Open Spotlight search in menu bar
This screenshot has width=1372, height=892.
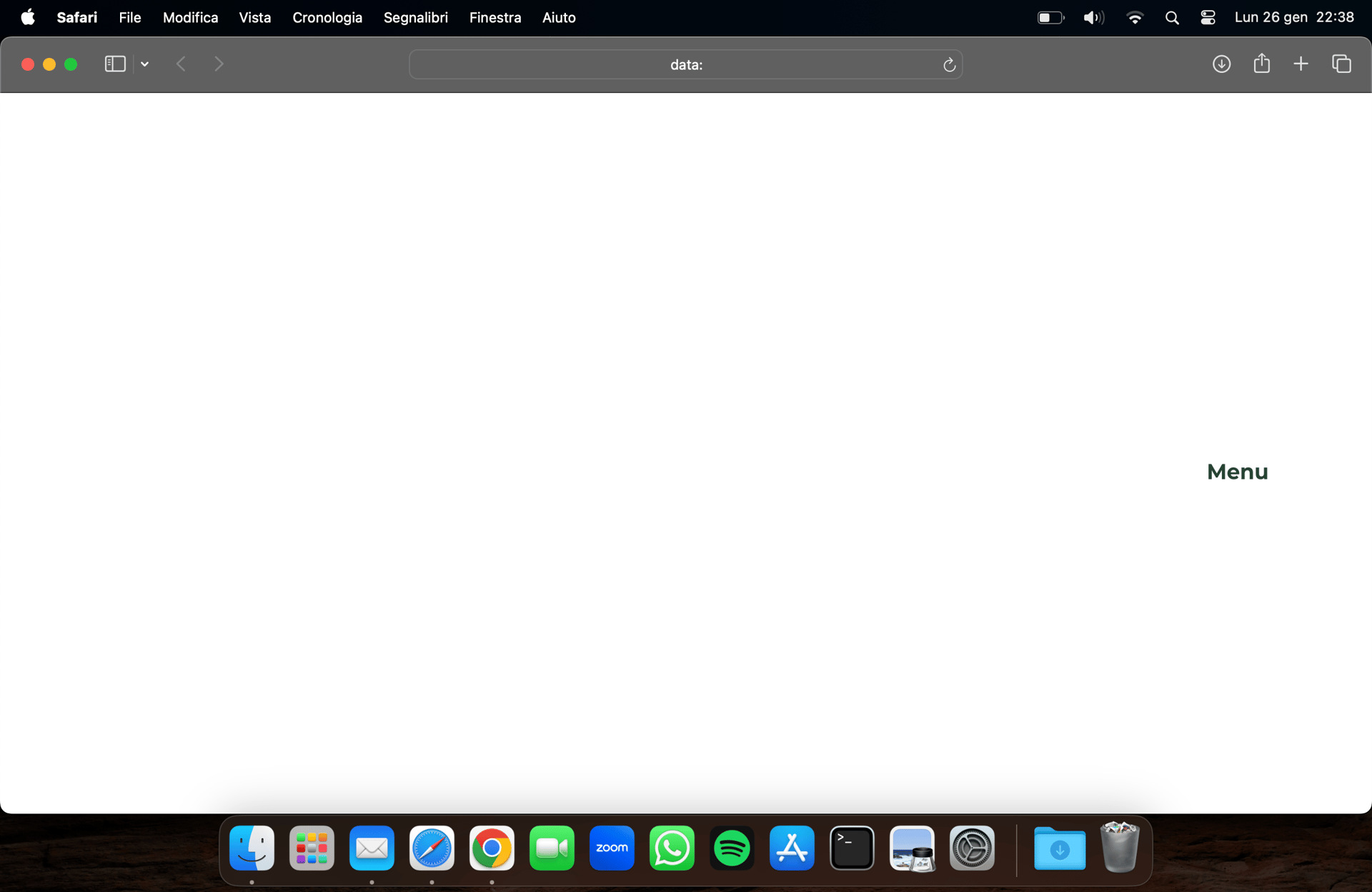click(x=1171, y=18)
